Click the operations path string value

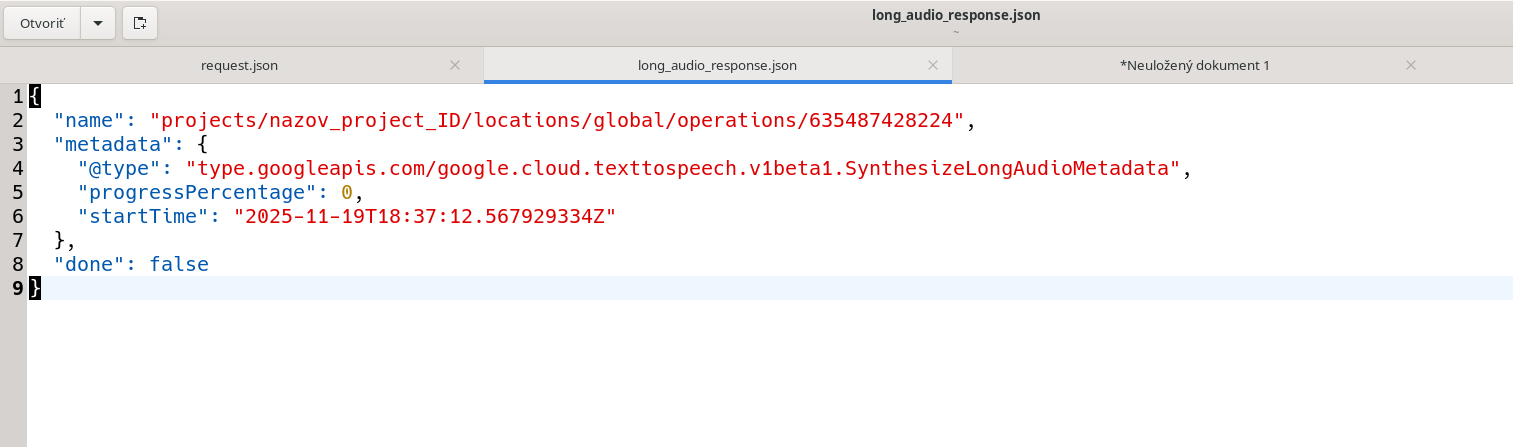557,121
